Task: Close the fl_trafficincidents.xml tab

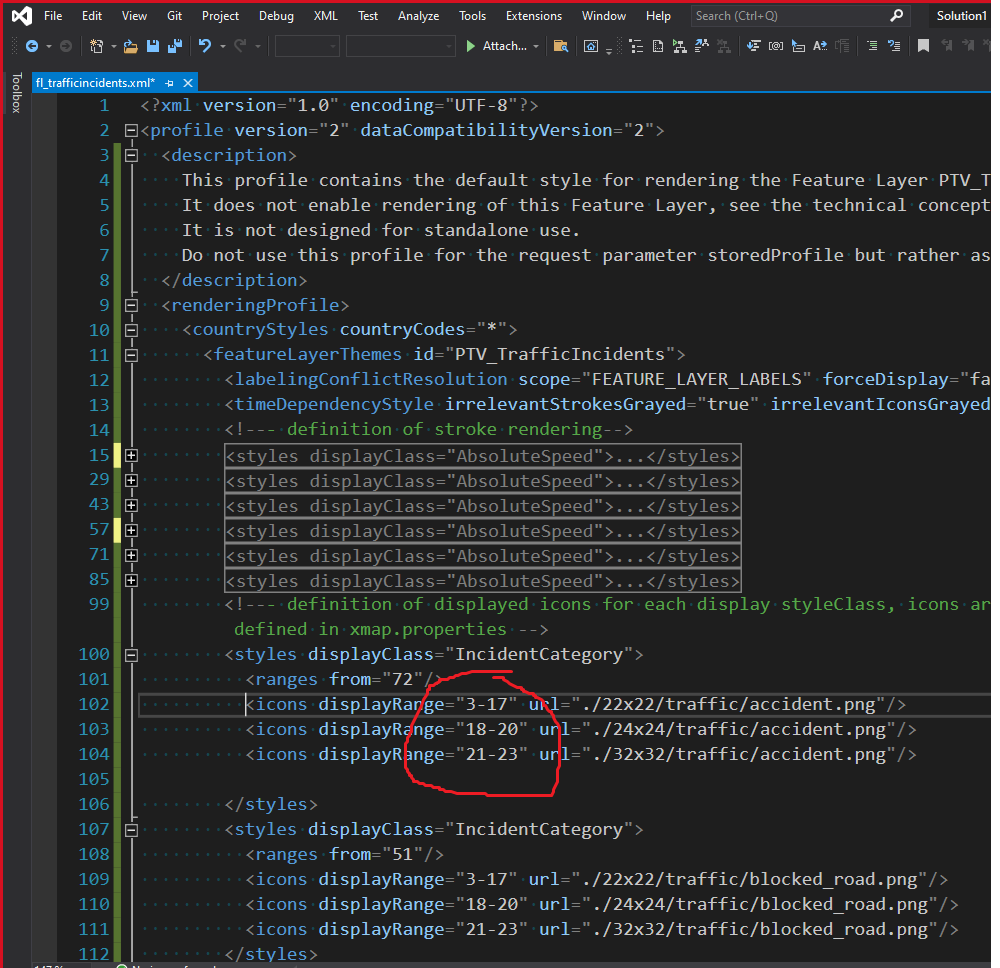Action: click(186, 83)
